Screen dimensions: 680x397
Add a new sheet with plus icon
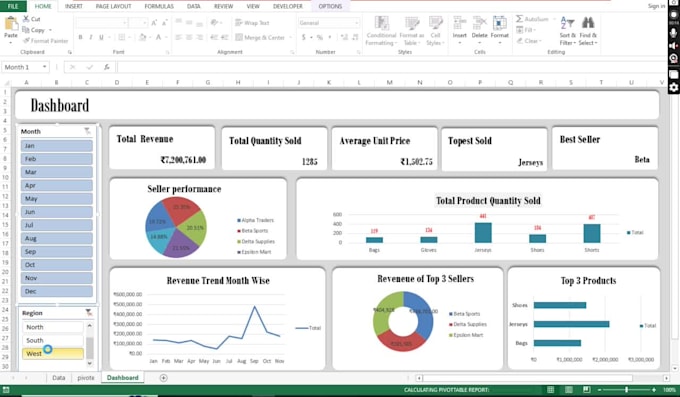coord(163,378)
